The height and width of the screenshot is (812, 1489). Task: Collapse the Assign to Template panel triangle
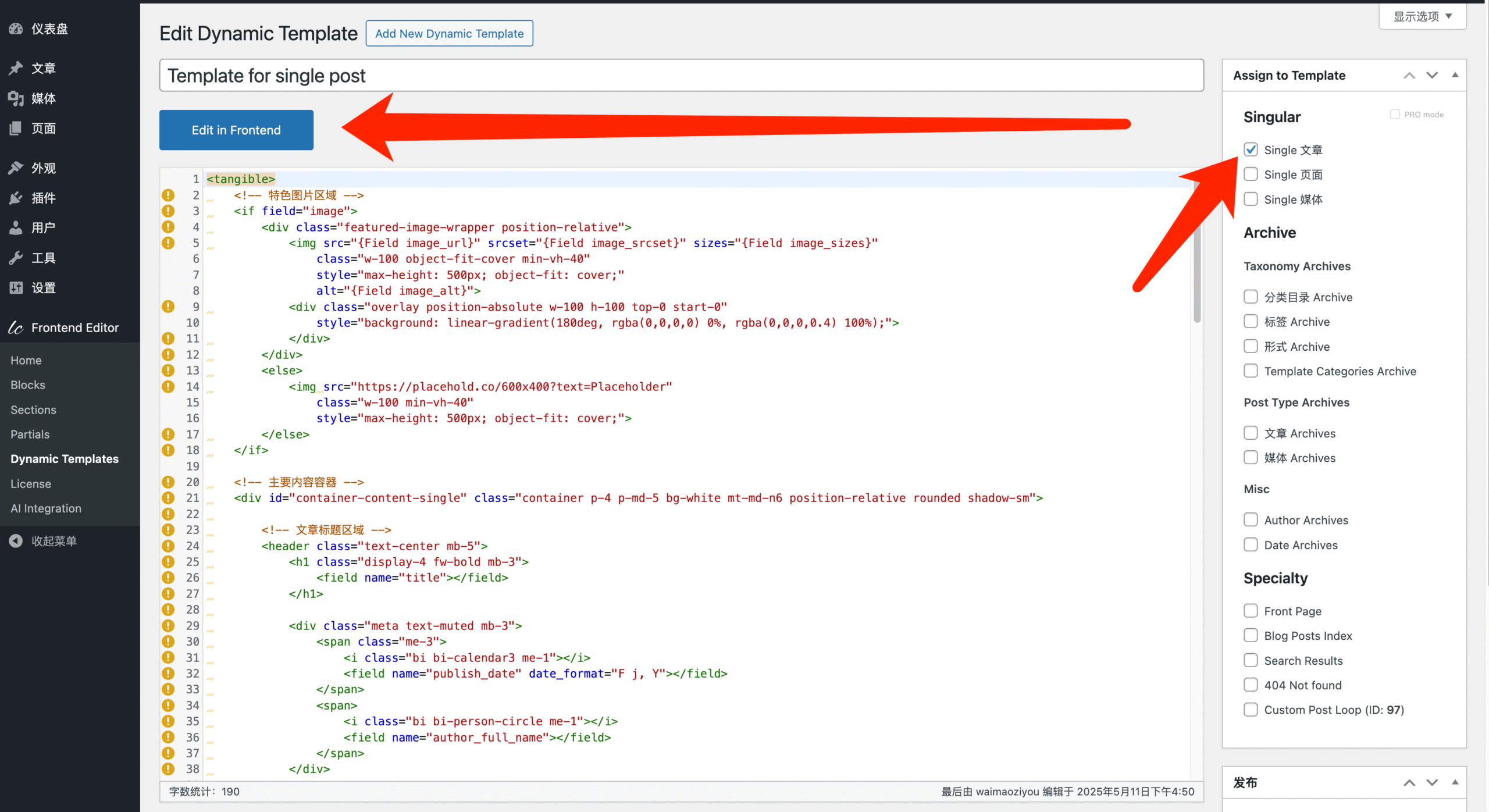(1455, 75)
